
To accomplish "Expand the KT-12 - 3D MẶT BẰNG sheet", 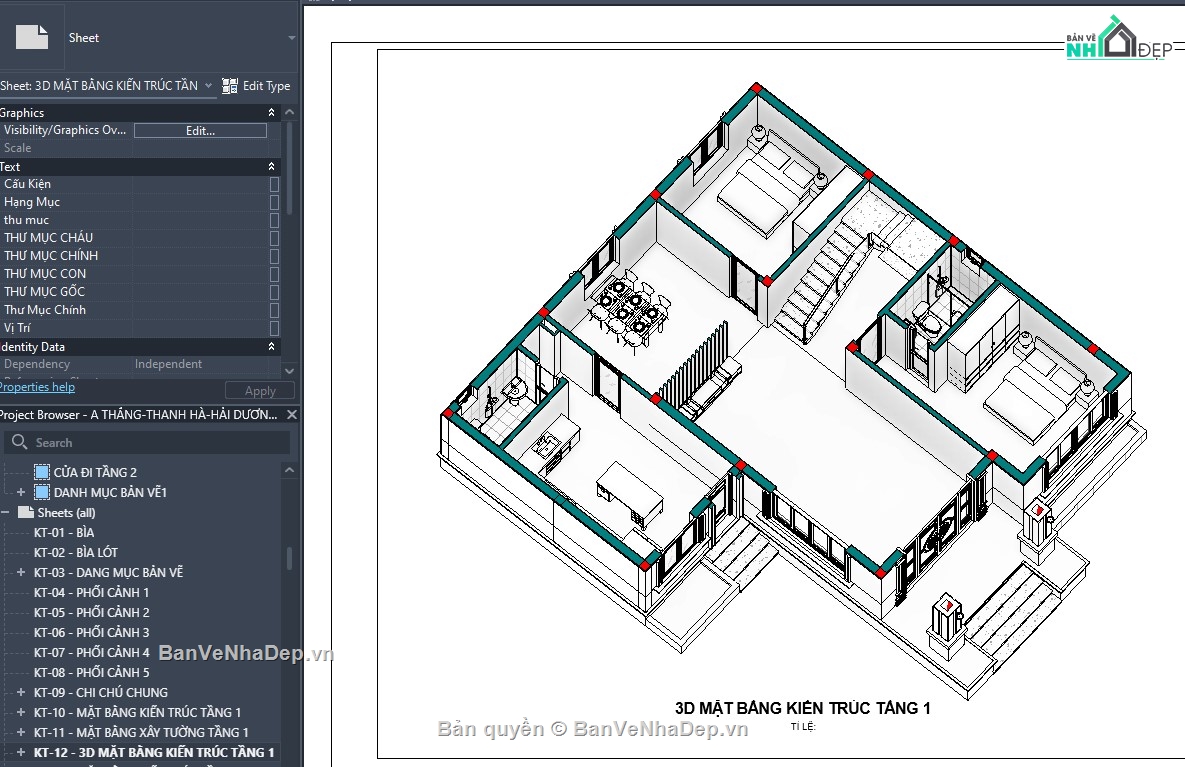I will pyautogui.click(x=21, y=752).
